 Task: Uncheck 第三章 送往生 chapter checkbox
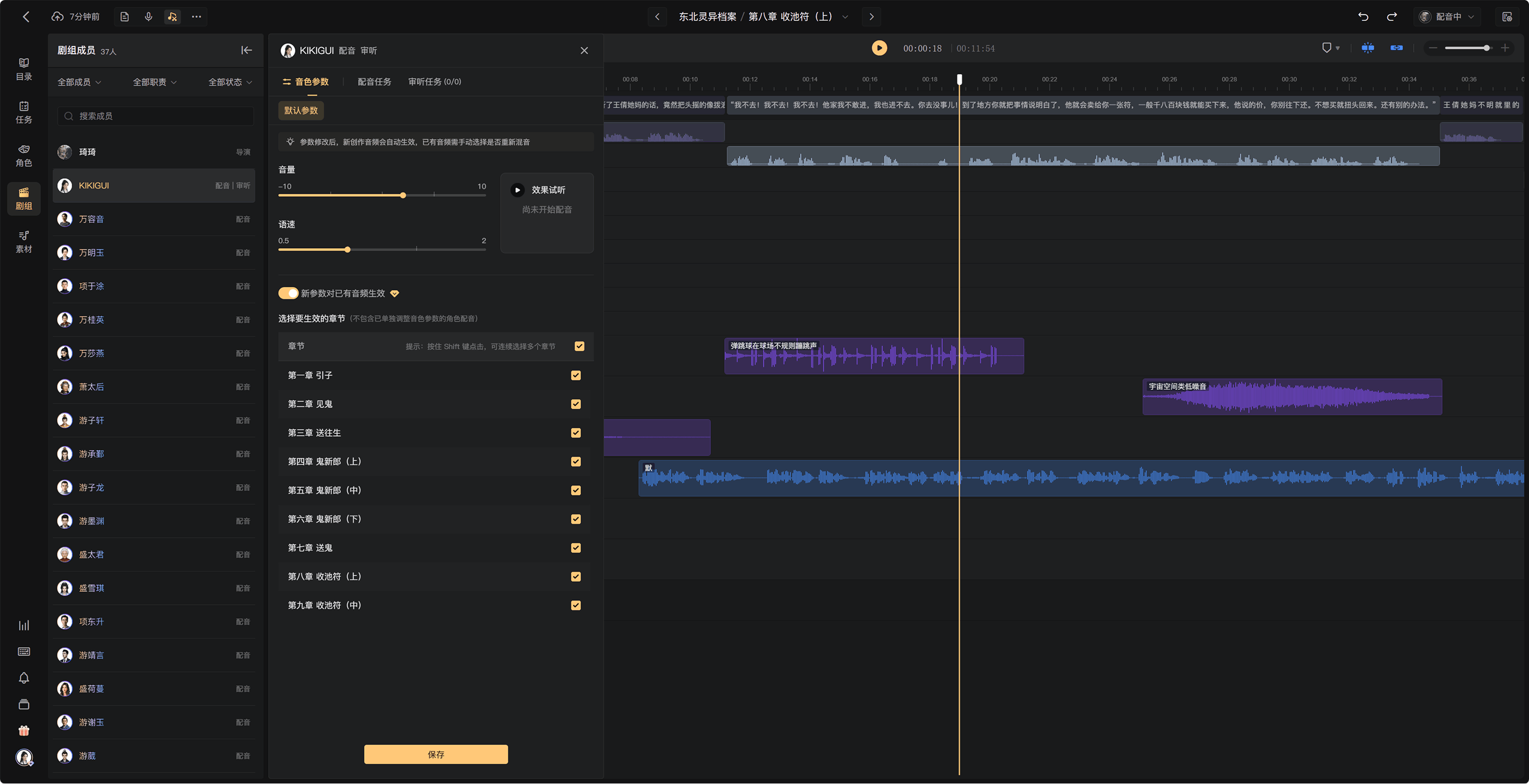575,433
